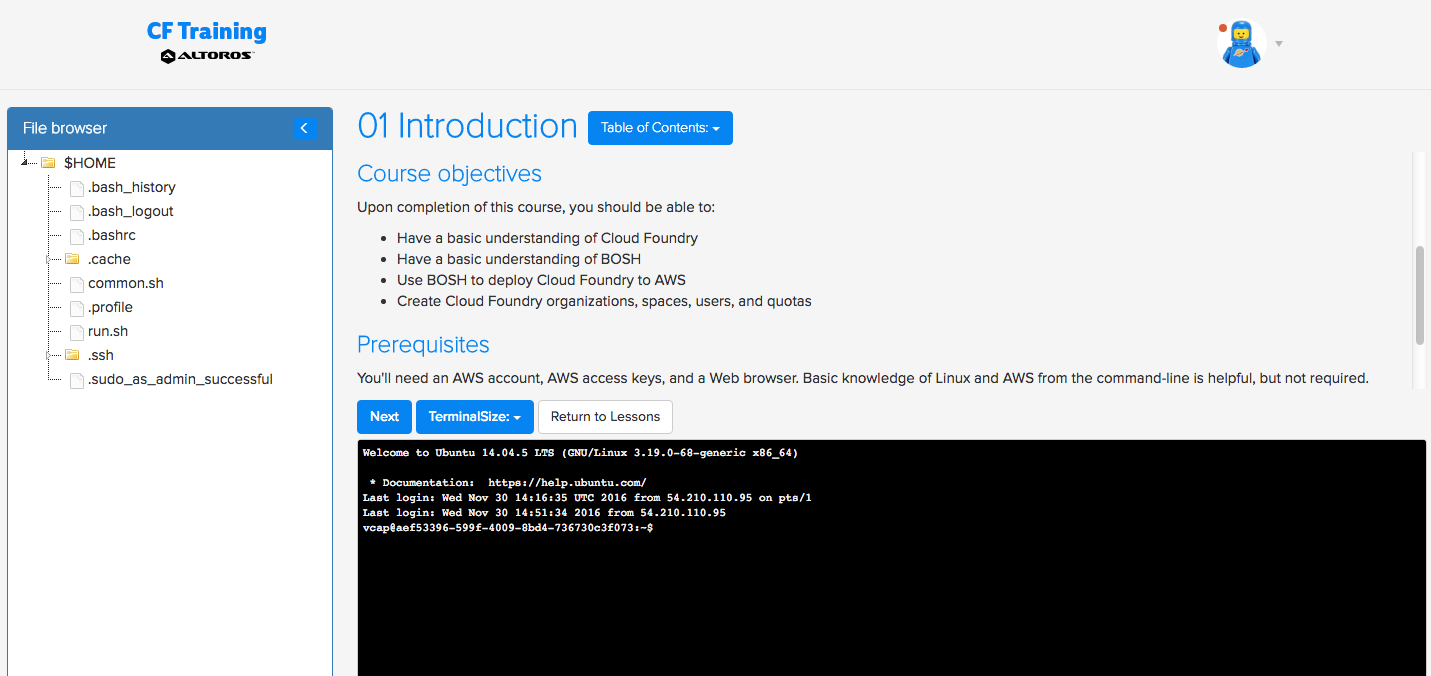Click the dropdown arrow next to avatar
Viewport: 1431px width, 676px height.
coord(1279,44)
